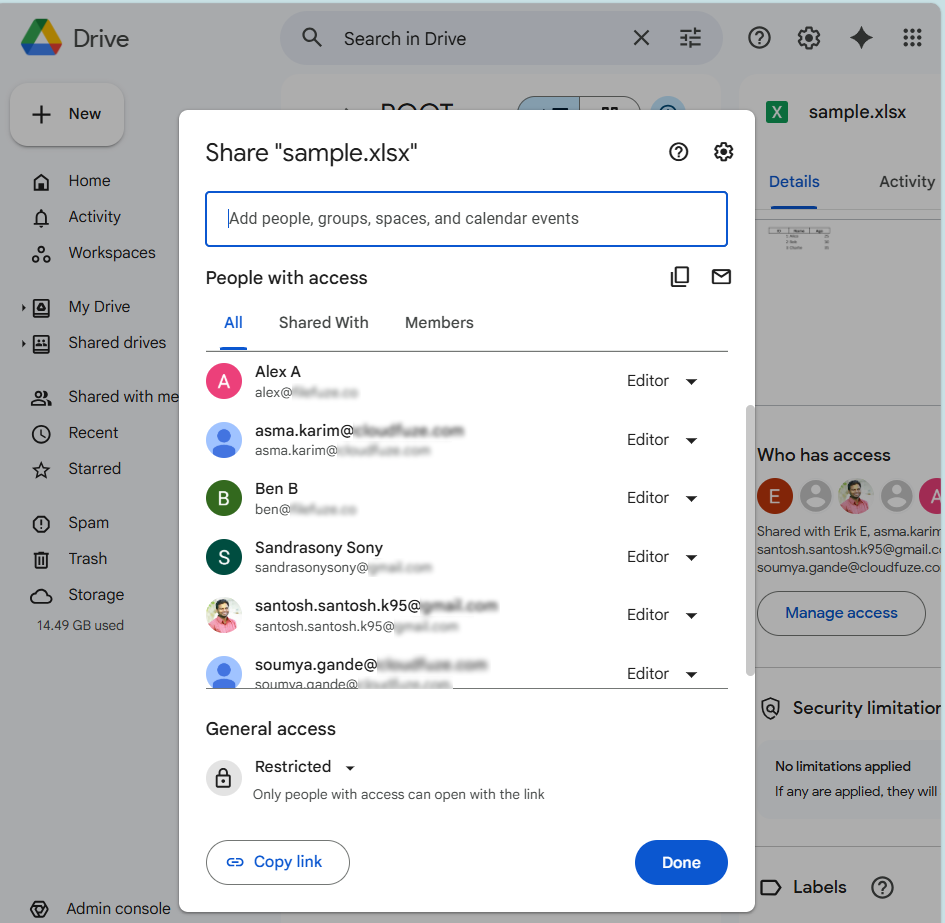This screenshot has width=945, height=923.
Task: Open Google Drive settings gear
Action: tap(809, 37)
